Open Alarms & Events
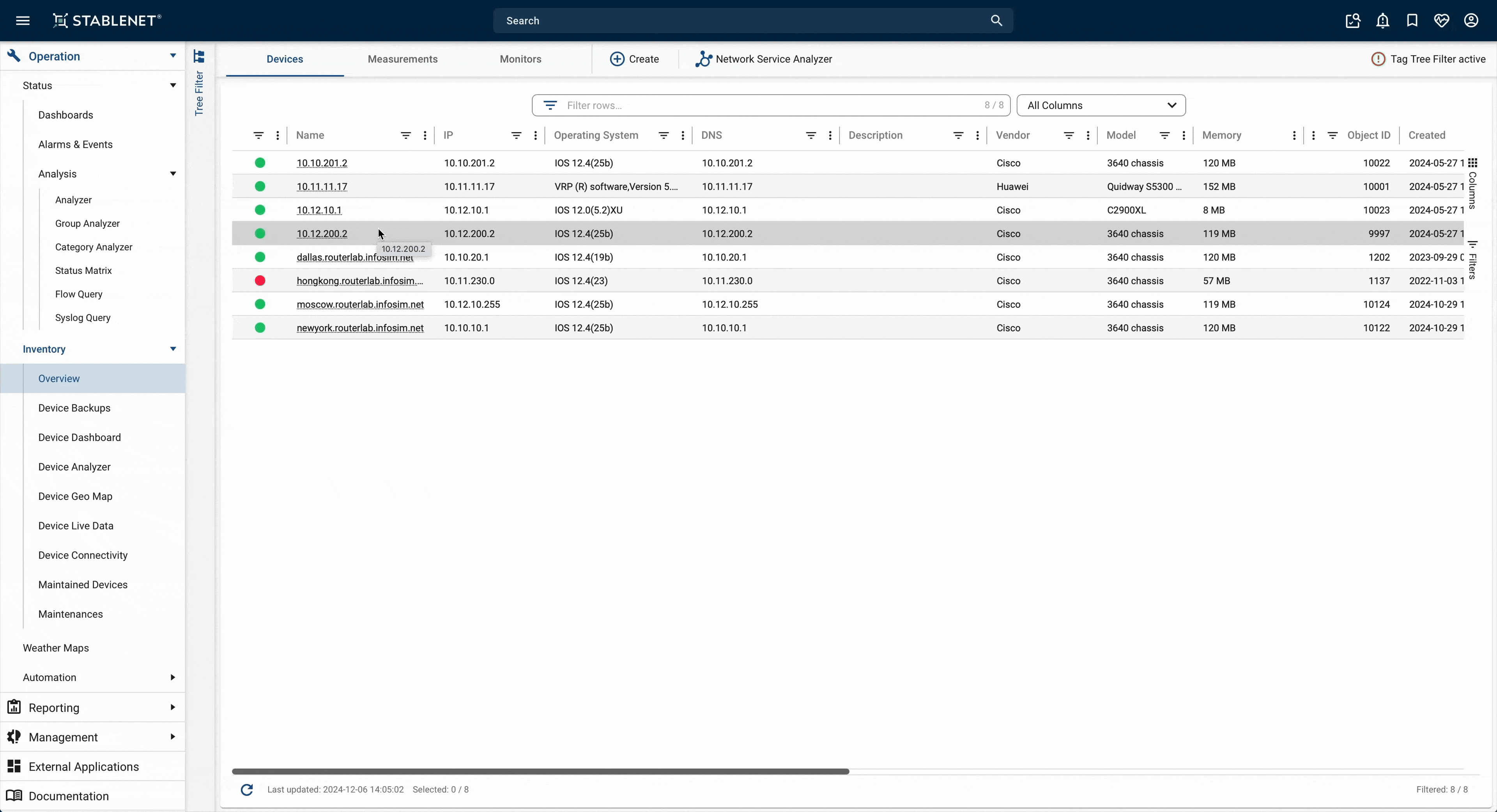This screenshot has width=1497, height=812. pos(76,145)
